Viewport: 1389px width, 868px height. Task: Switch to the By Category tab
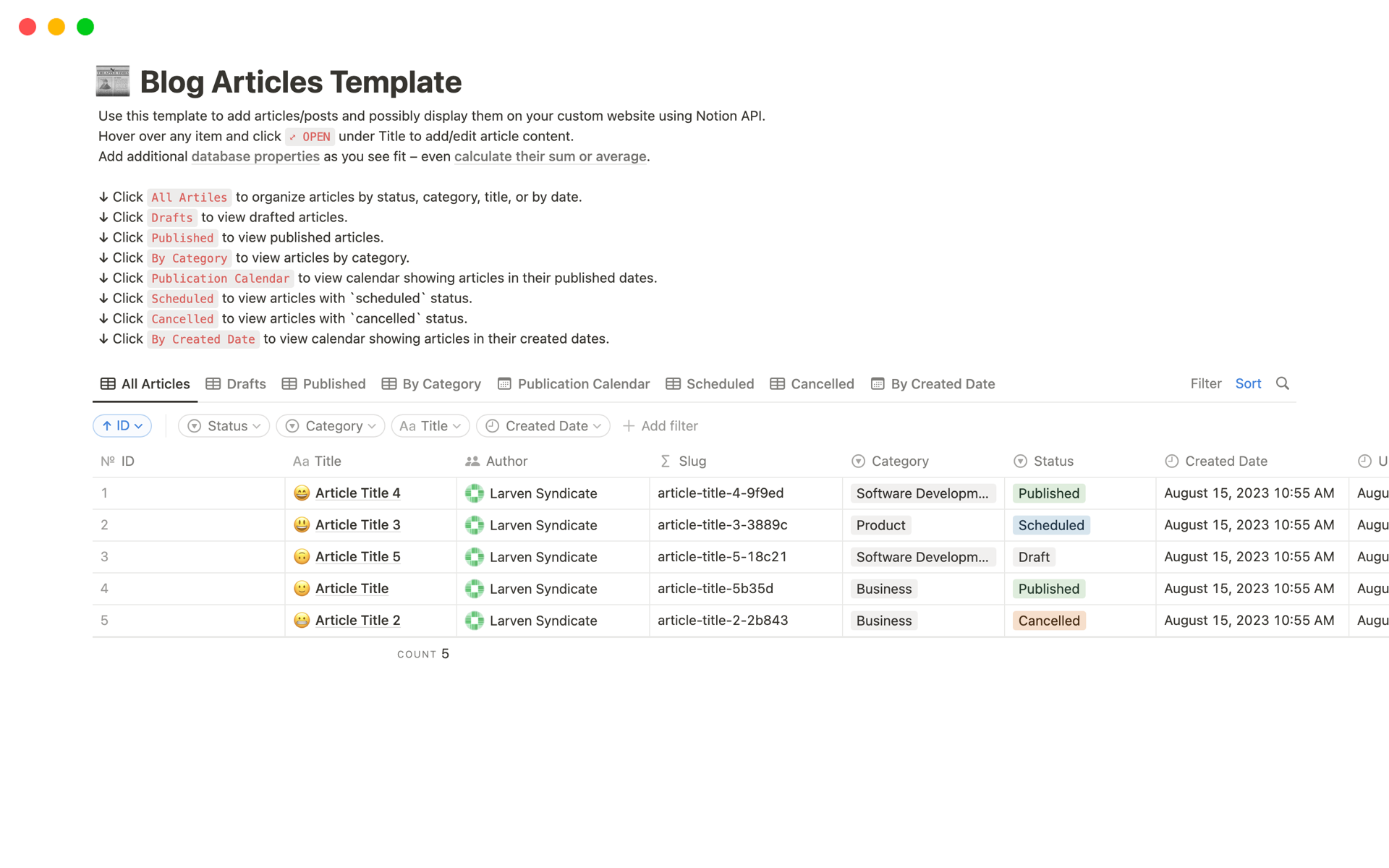431,384
